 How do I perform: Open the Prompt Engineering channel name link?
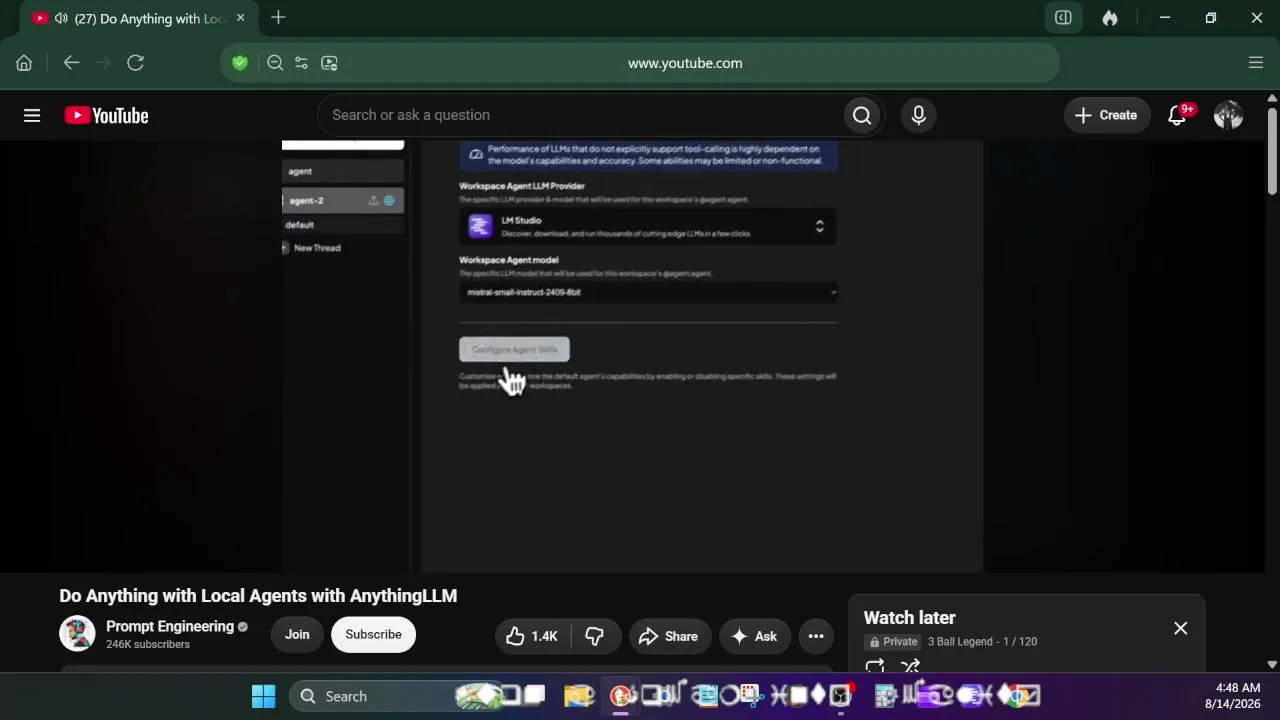point(170,626)
